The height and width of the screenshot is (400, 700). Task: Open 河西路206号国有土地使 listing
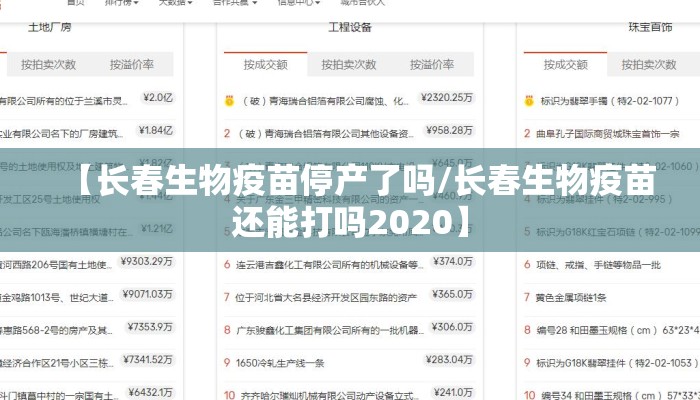pos(56,265)
